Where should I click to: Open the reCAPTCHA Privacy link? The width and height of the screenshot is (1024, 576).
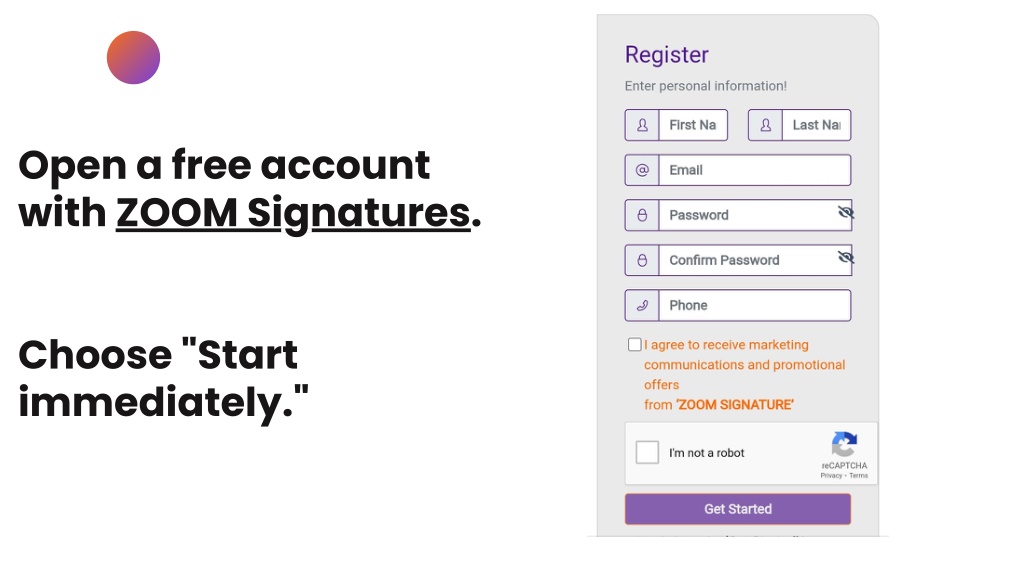[x=831, y=475]
